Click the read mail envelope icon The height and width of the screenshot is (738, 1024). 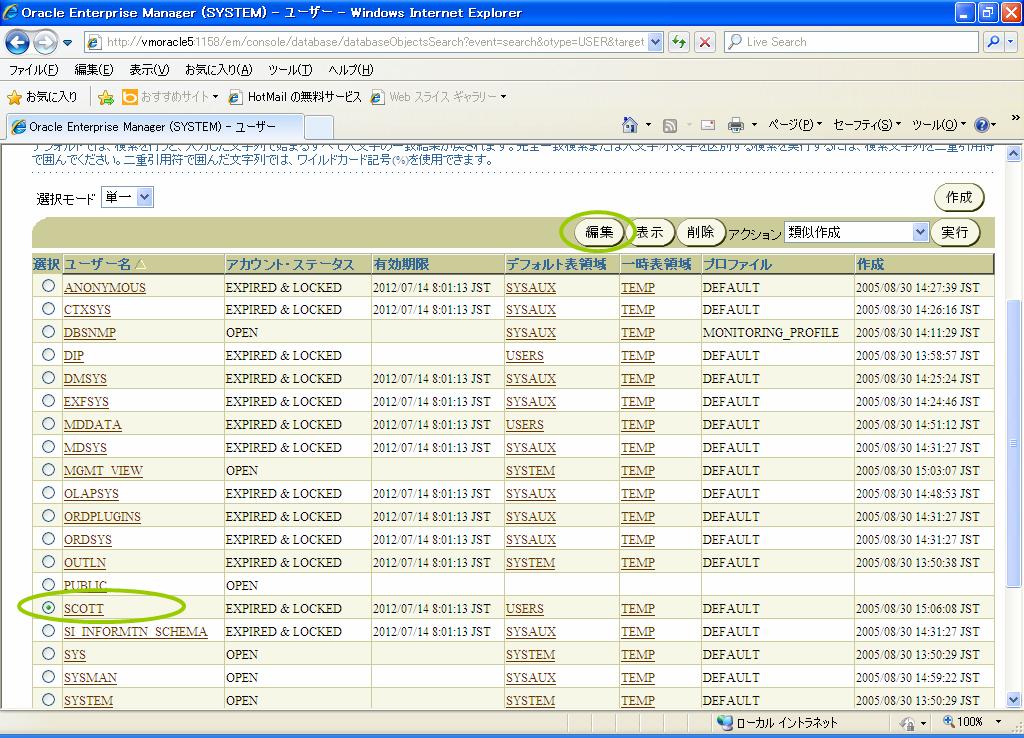coord(708,125)
